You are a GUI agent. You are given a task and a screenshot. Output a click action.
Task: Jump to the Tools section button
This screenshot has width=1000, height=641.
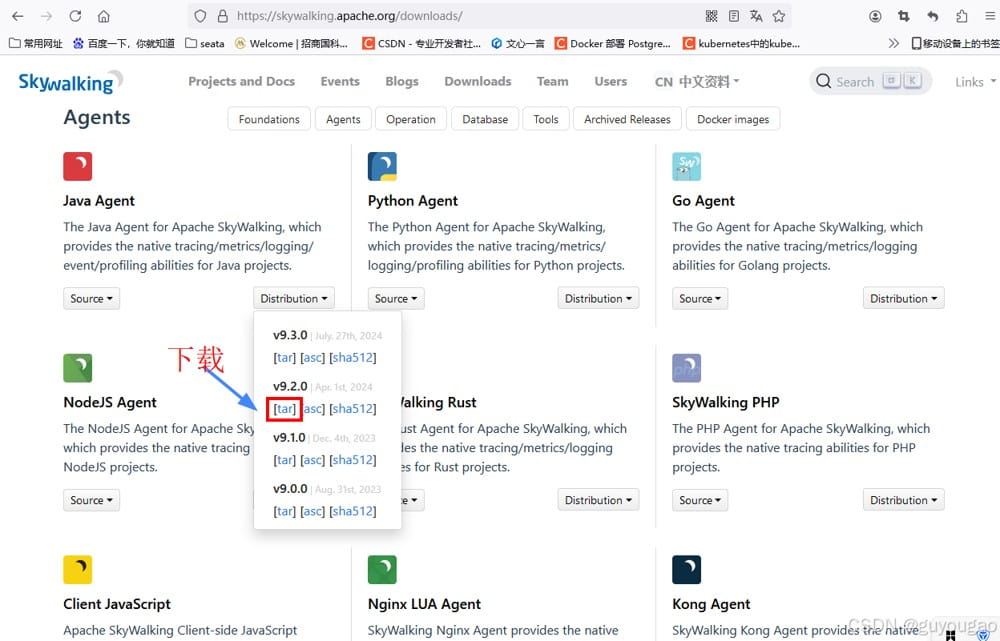pyautogui.click(x=546, y=119)
